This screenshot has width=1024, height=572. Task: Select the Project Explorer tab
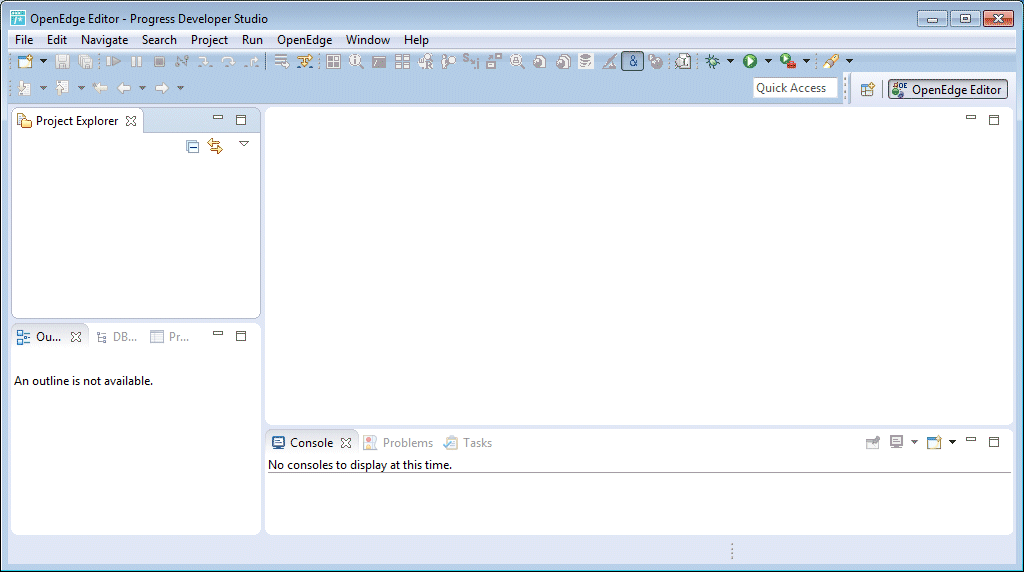(x=76, y=121)
